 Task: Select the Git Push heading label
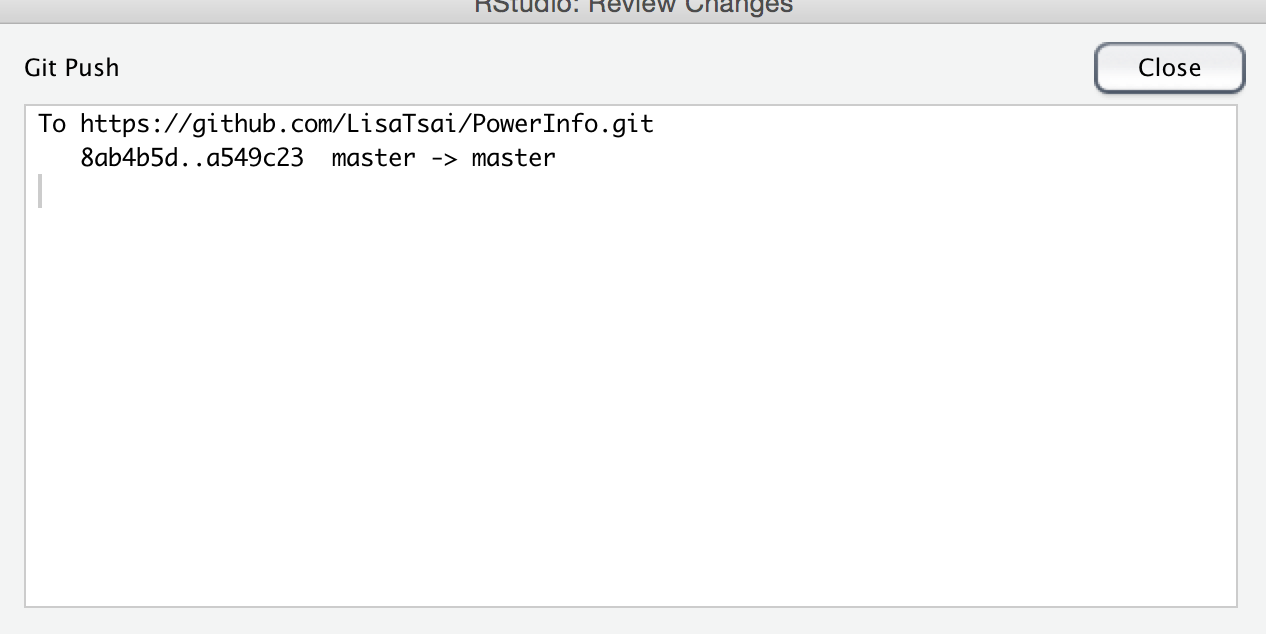pos(72,68)
